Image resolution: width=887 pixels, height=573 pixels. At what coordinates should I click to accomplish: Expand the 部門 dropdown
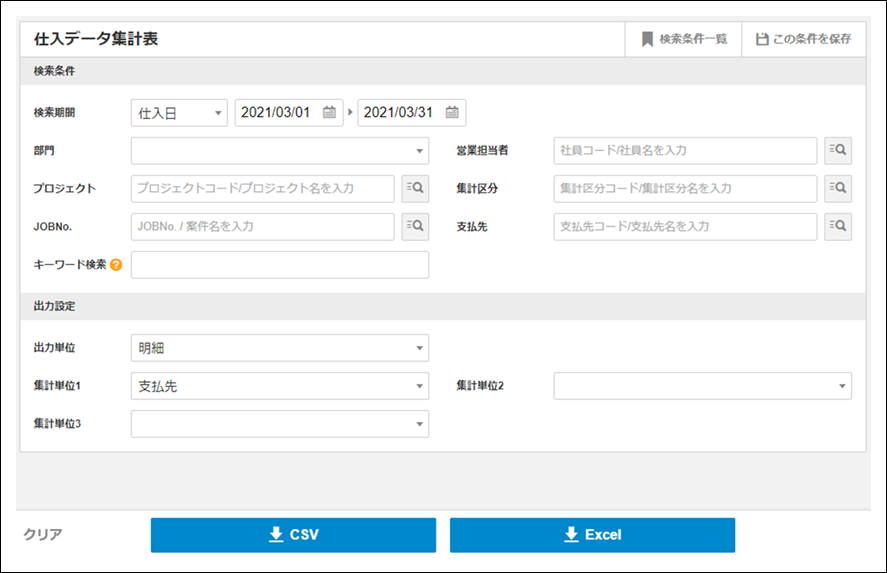(x=280, y=150)
